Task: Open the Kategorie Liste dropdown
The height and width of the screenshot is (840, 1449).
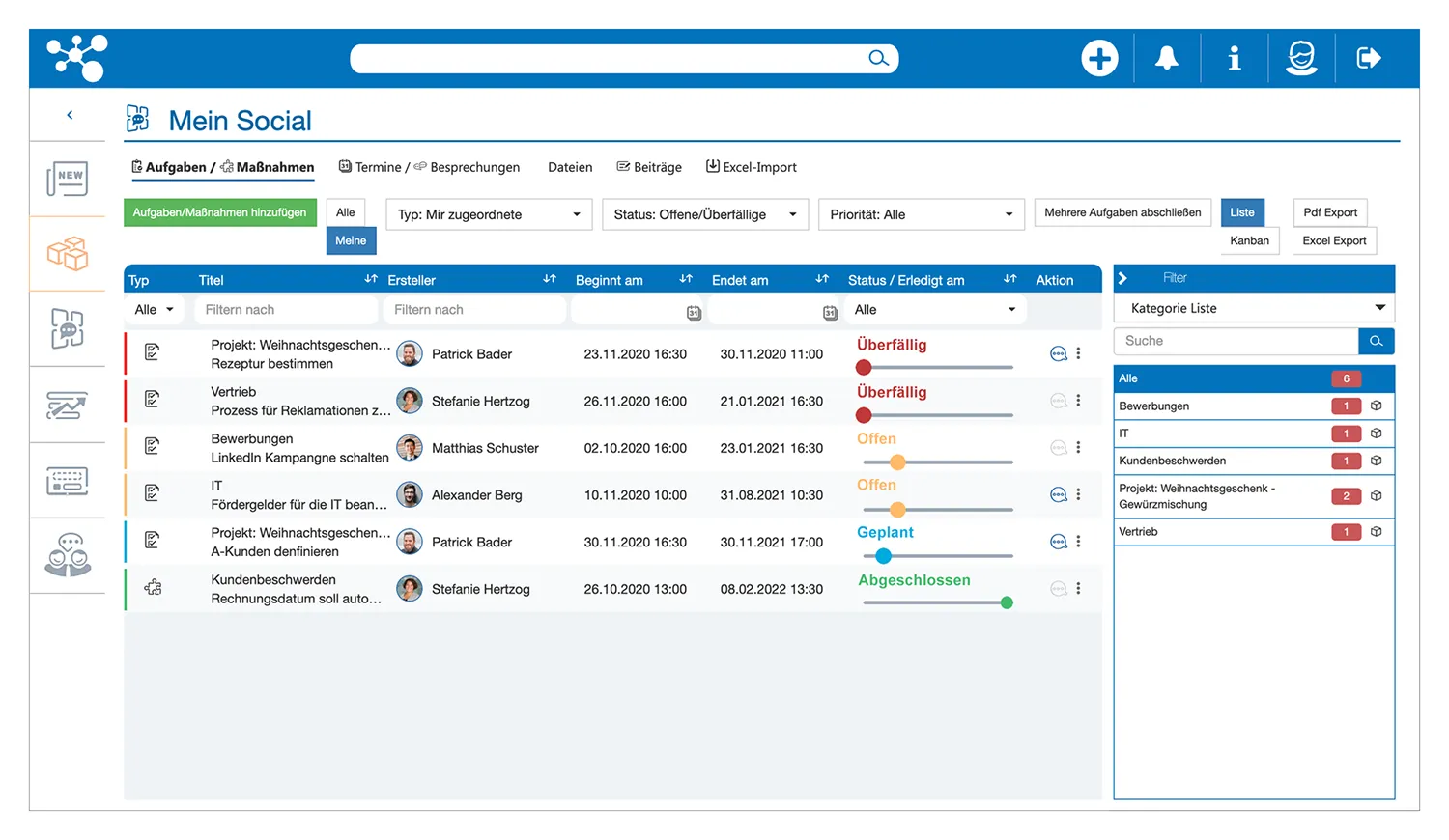Action: (1254, 308)
